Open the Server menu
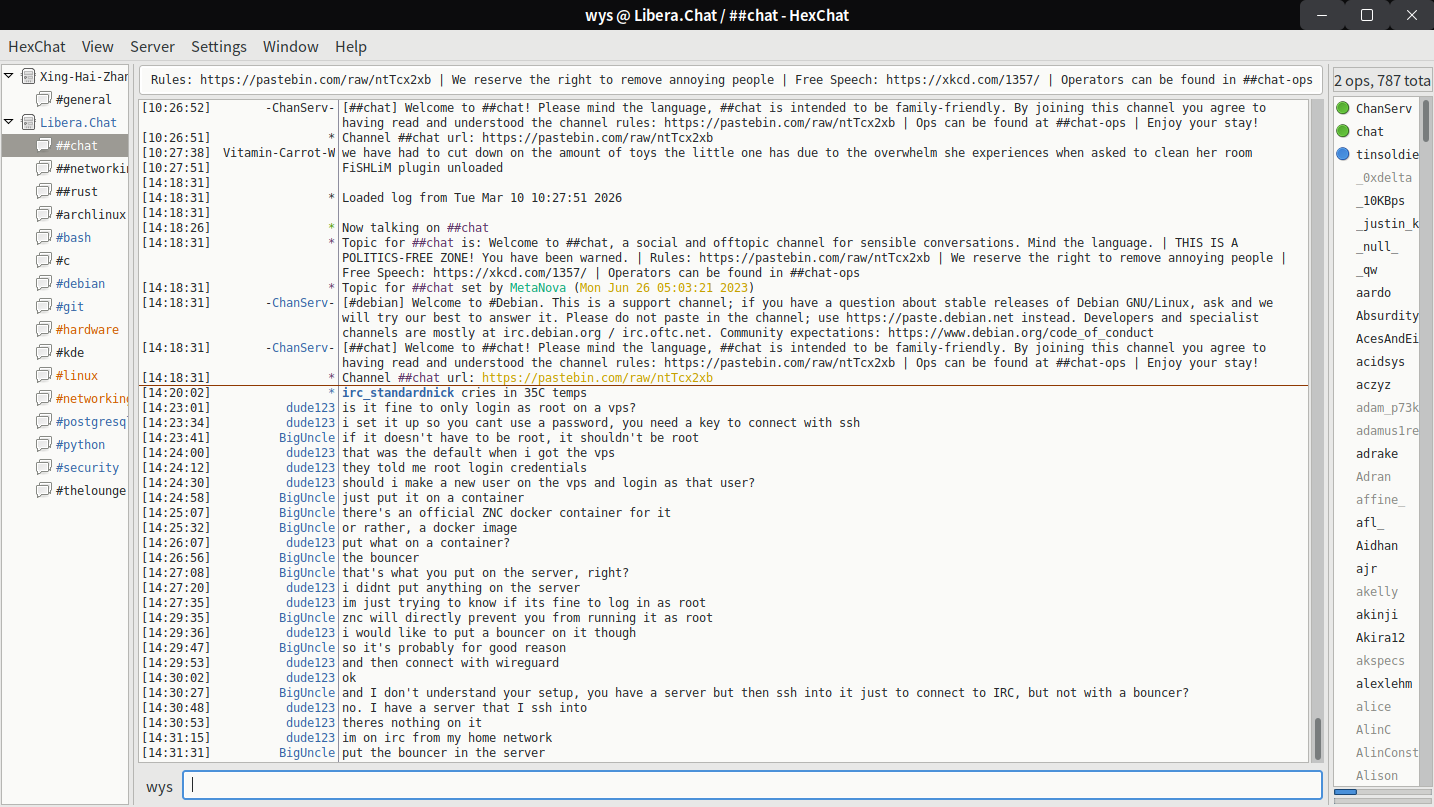The height and width of the screenshot is (807, 1434). pyautogui.click(x=152, y=46)
